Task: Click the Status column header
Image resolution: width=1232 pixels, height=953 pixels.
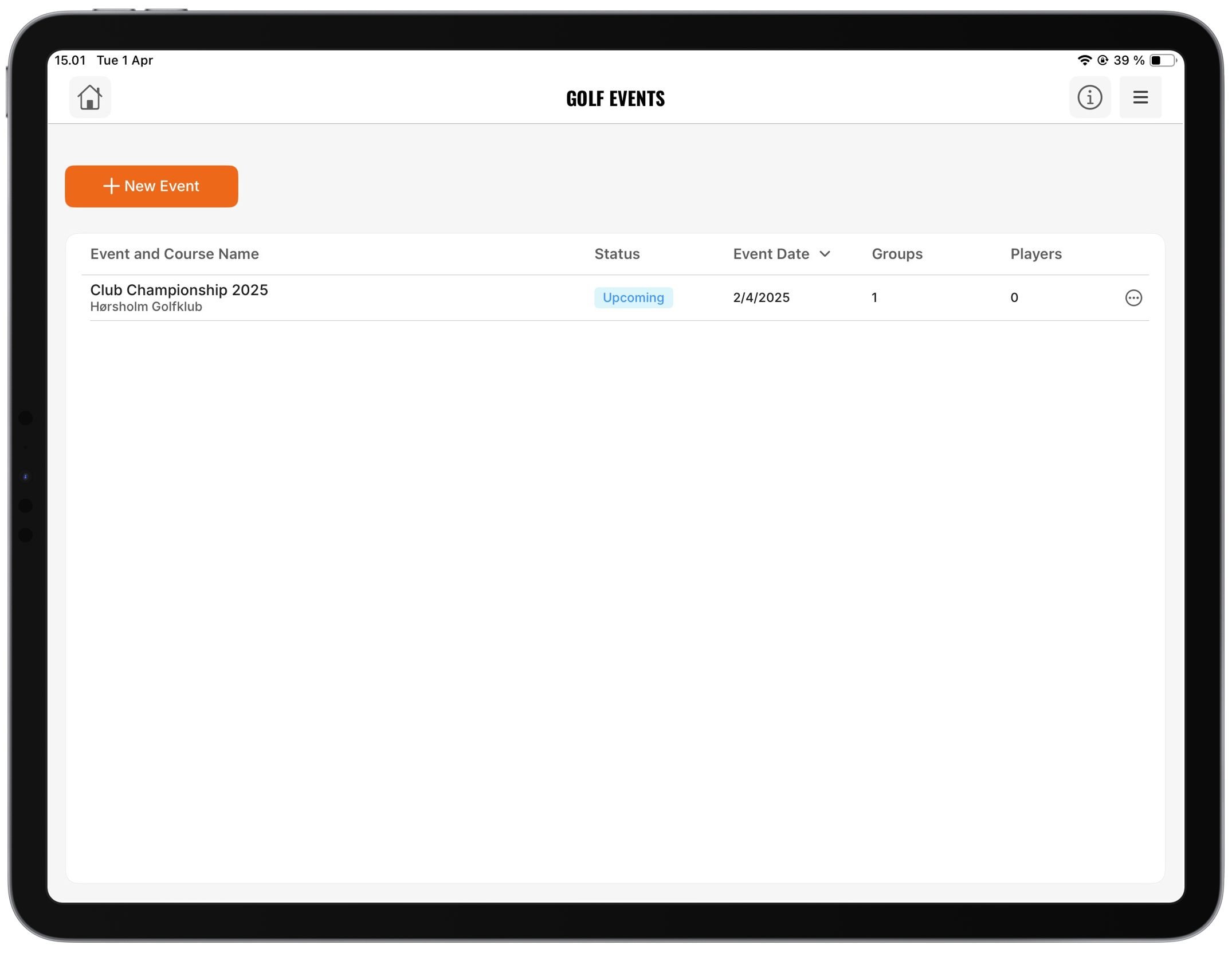Action: [x=617, y=254]
